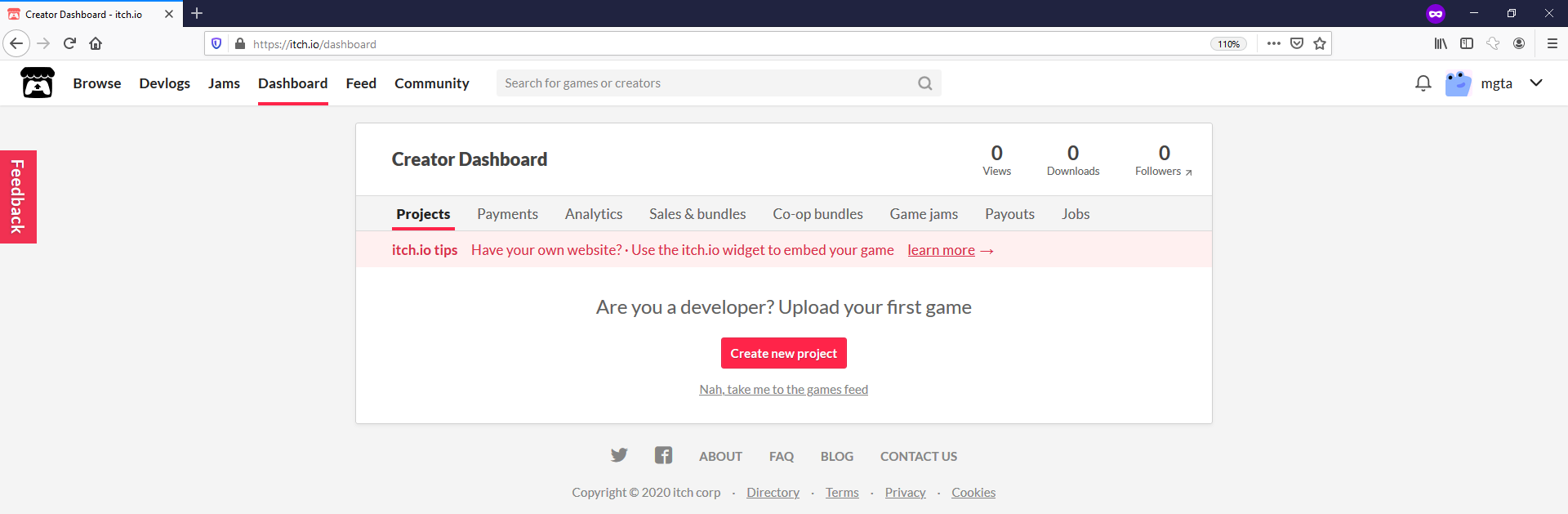Open the Privacy footer link

point(905,493)
